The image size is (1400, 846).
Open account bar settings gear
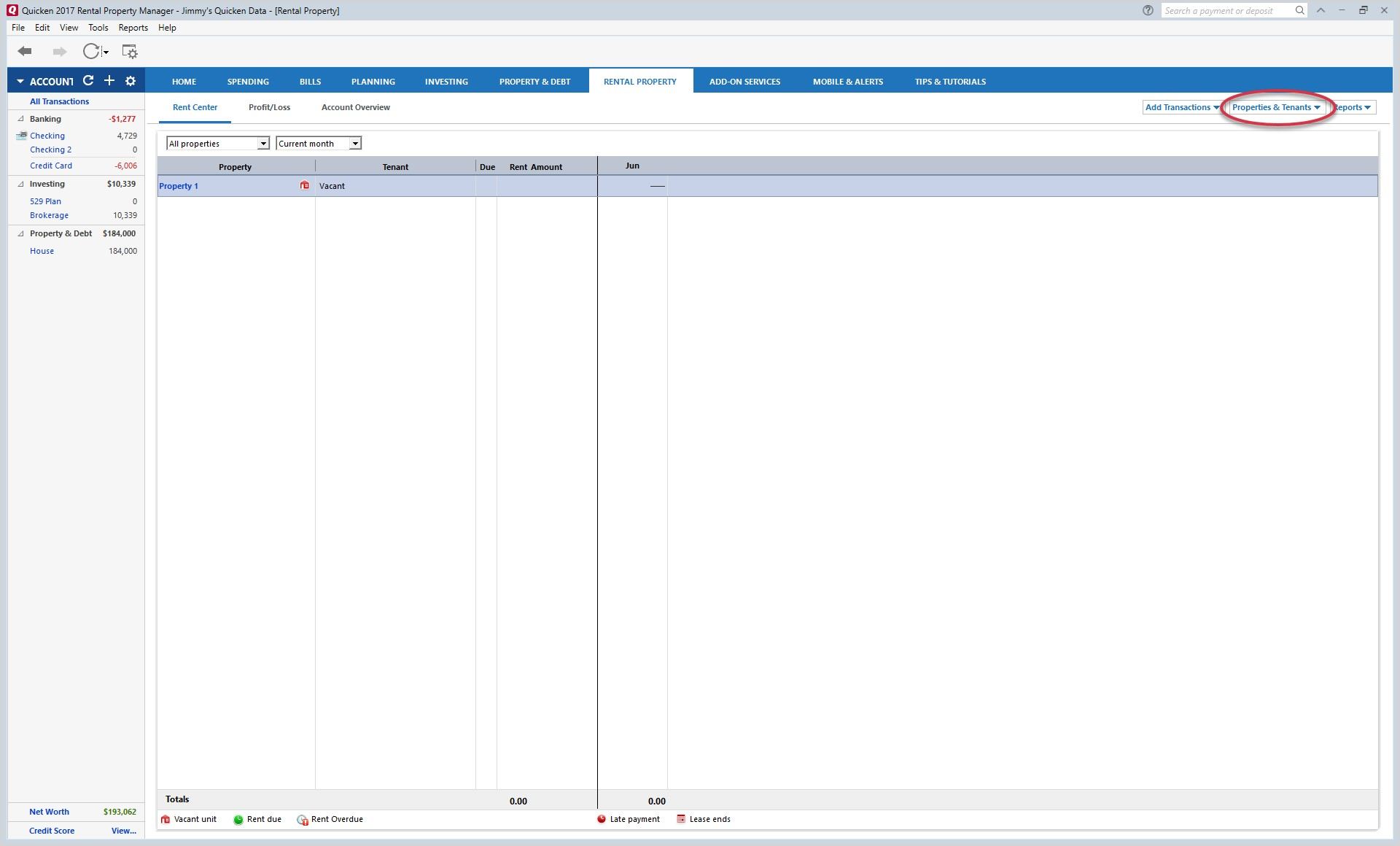[131, 81]
